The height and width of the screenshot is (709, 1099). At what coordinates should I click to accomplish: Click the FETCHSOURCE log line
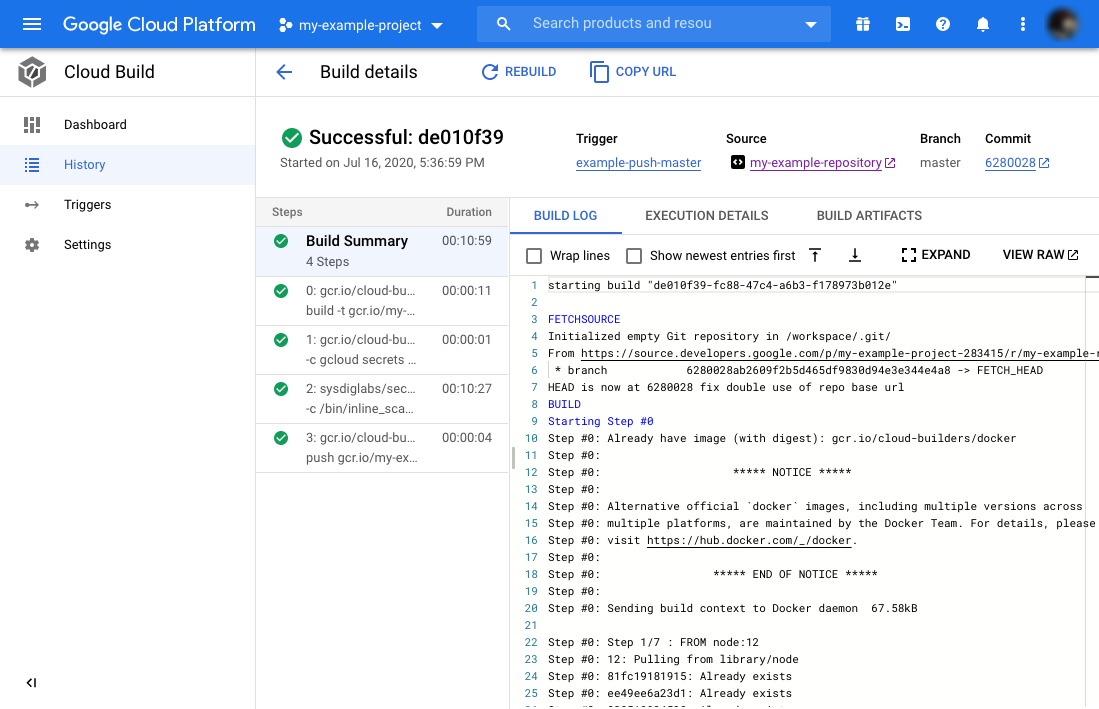tap(584, 319)
